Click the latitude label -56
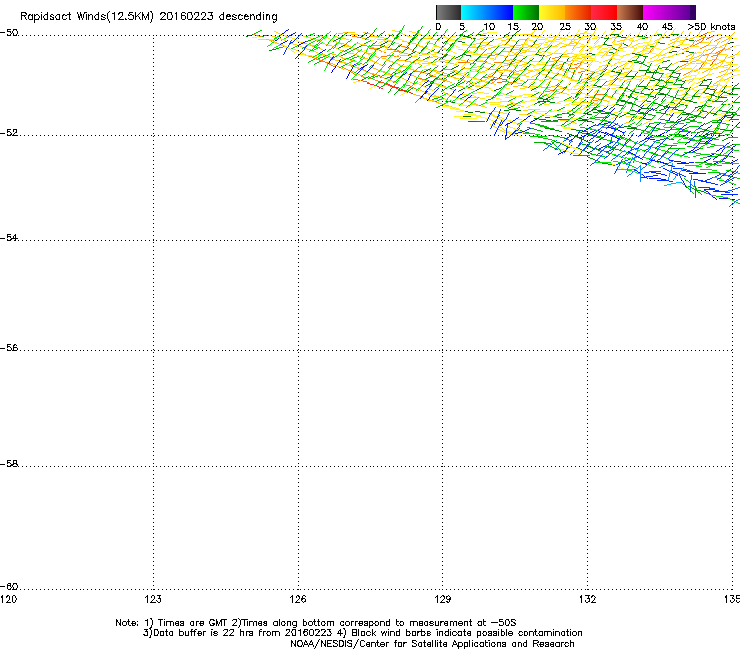 [9, 348]
